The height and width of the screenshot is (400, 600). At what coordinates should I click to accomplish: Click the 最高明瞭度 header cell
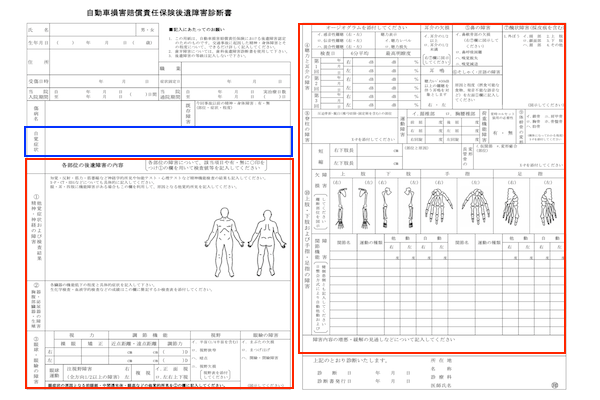[x=398, y=54]
